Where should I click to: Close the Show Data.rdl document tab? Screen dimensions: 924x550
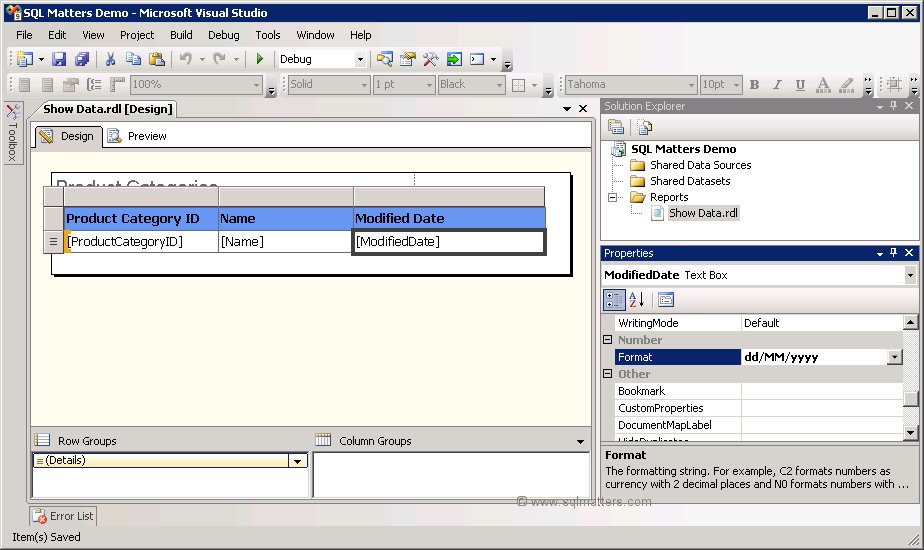click(x=583, y=108)
